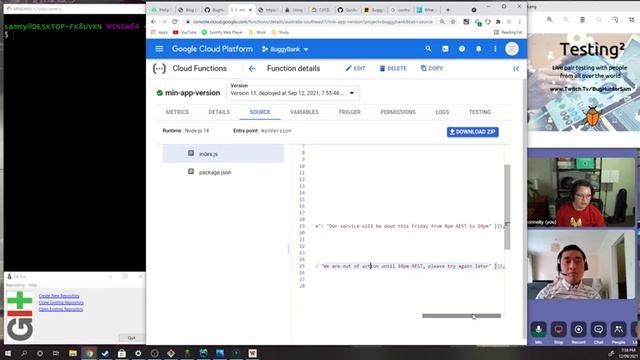Click Quit in the Git Gui window
The image size is (640, 360).
[x=131, y=338]
